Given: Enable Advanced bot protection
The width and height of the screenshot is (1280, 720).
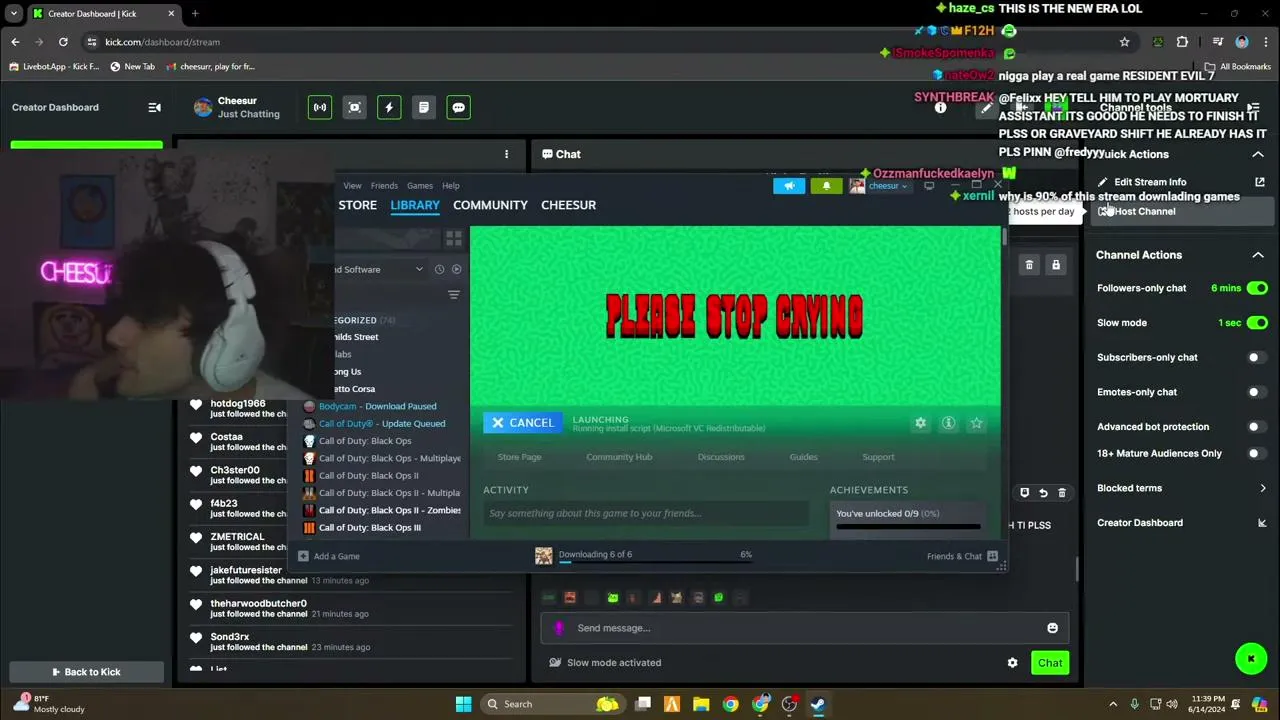Looking at the screenshot, I should click(1257, 427).
